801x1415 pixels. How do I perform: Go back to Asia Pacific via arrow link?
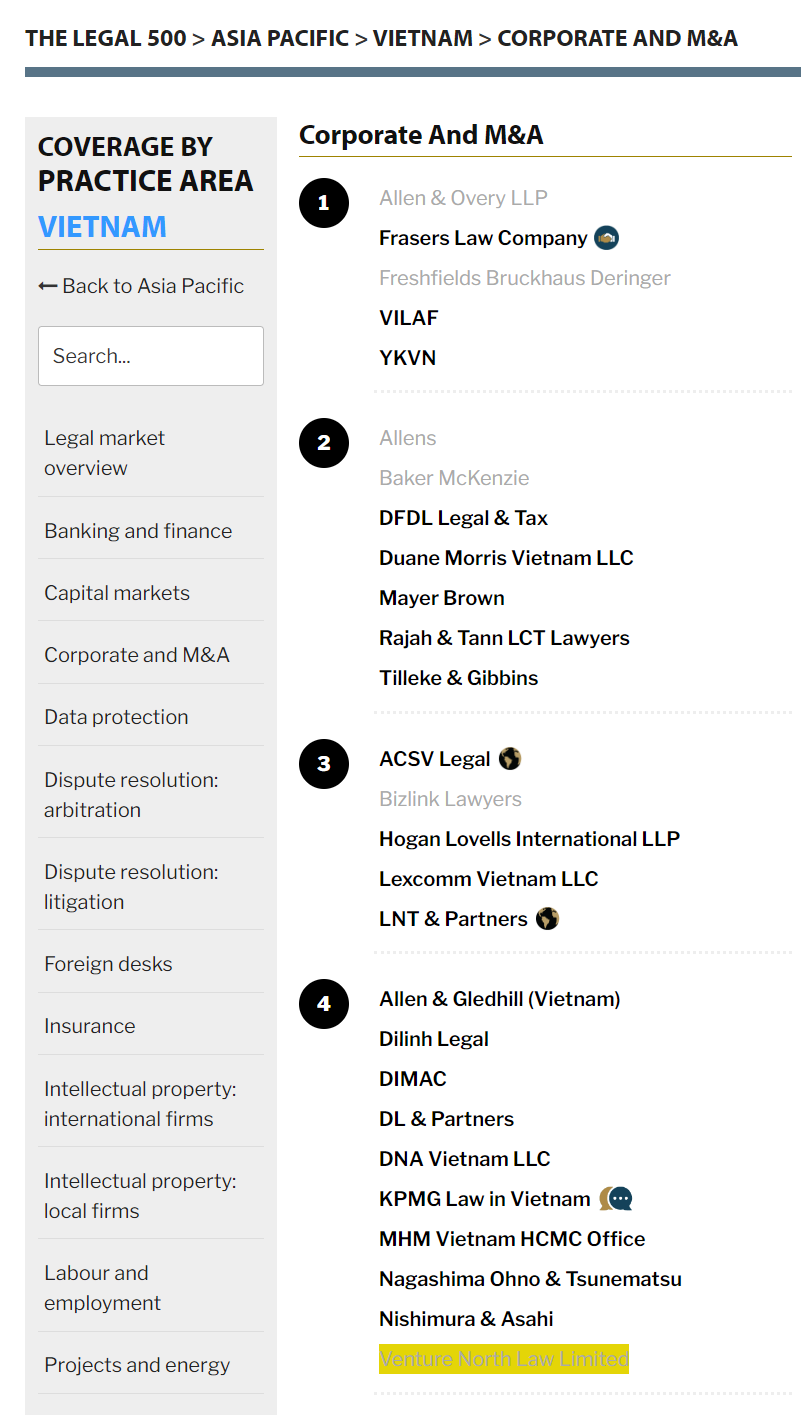[141, 286]
